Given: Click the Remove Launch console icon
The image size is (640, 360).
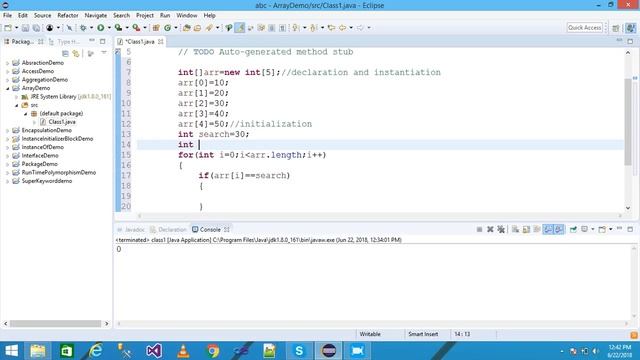Looking at the screenshot, I should point(490,229).
